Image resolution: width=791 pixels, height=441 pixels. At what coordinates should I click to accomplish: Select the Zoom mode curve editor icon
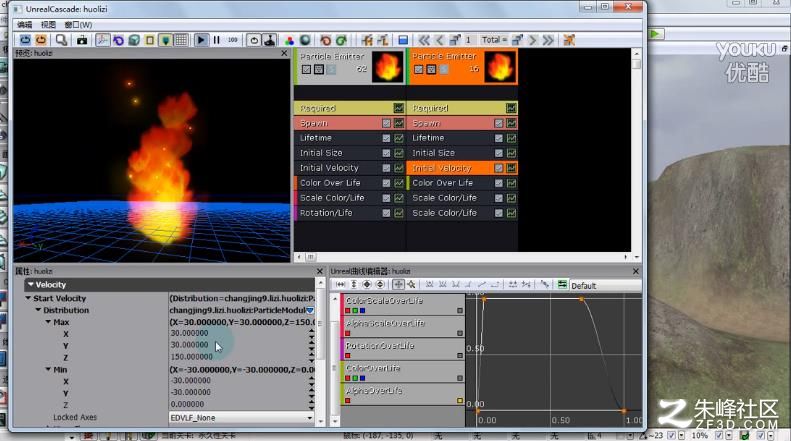[411, 285]
